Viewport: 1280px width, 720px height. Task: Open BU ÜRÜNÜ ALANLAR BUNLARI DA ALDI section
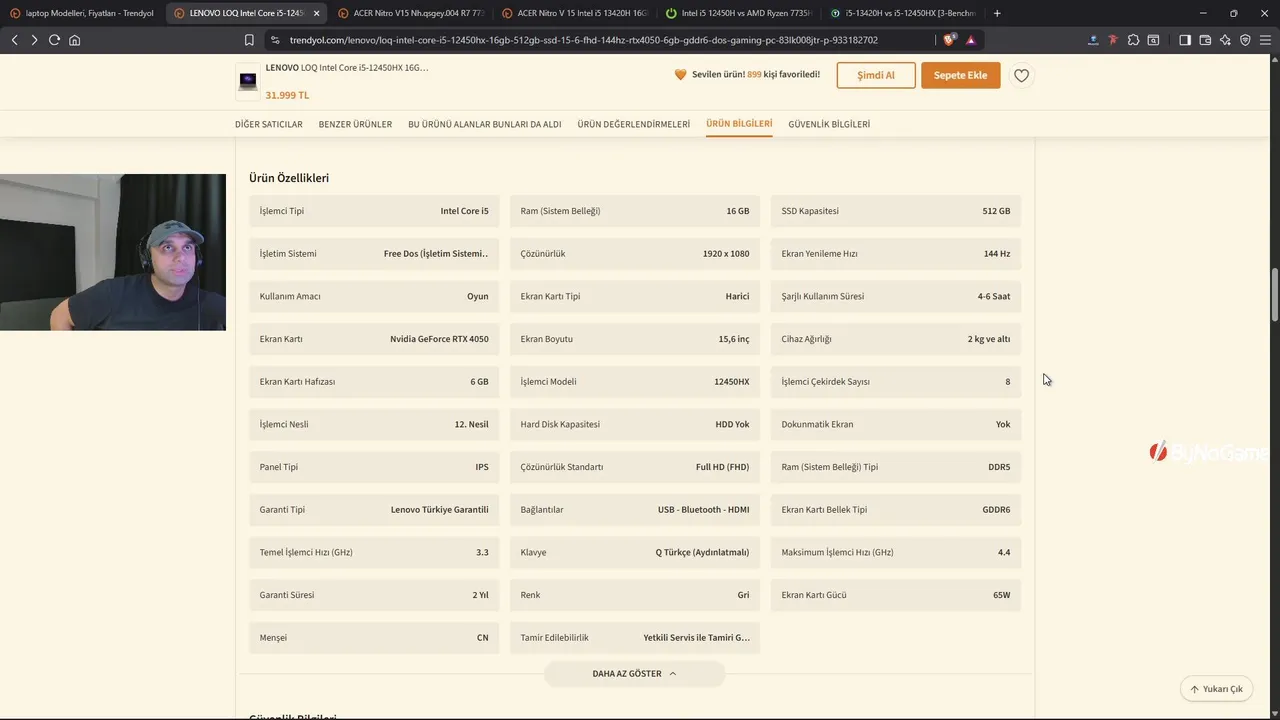tap(484, 124)
